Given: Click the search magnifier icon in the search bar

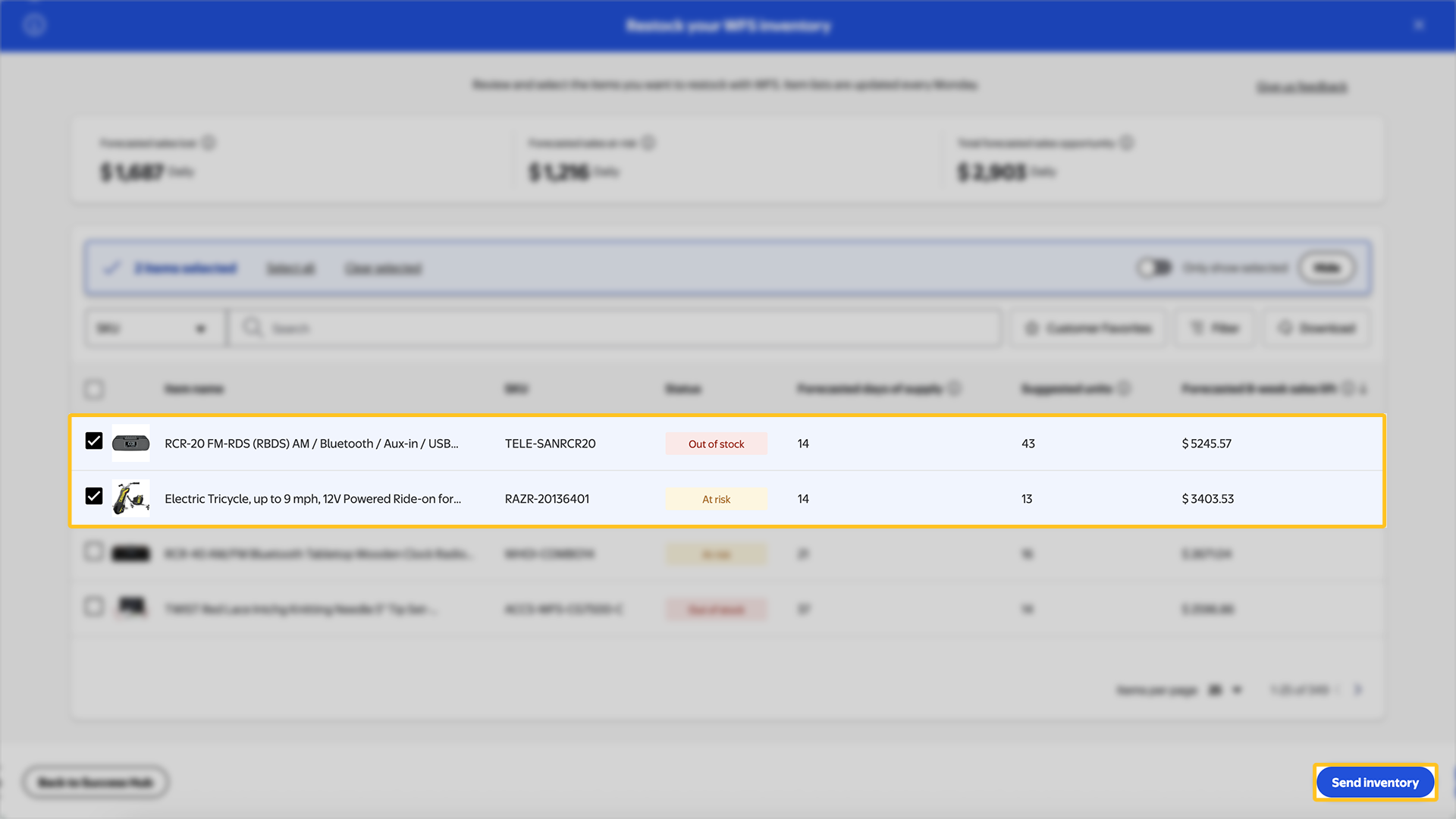Looking at the screenshot, I should 252,328.
